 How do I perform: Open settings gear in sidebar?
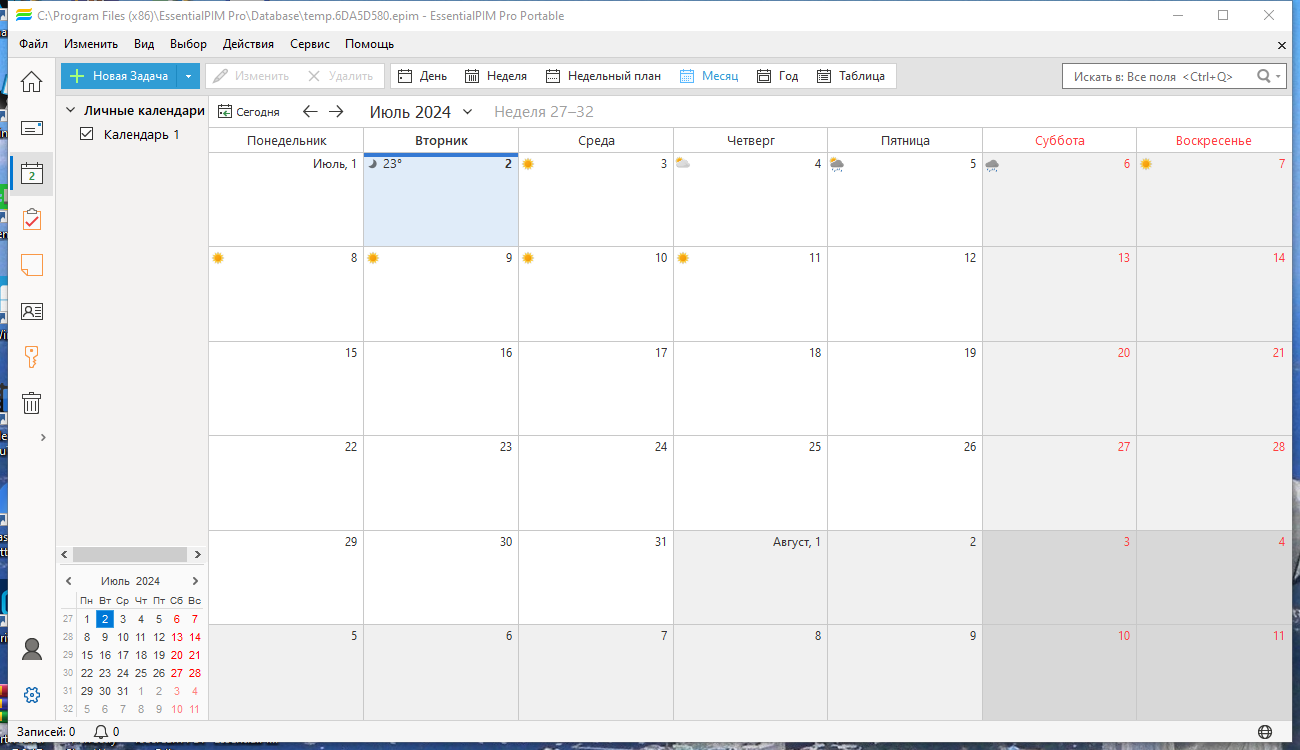click(32, 695)
